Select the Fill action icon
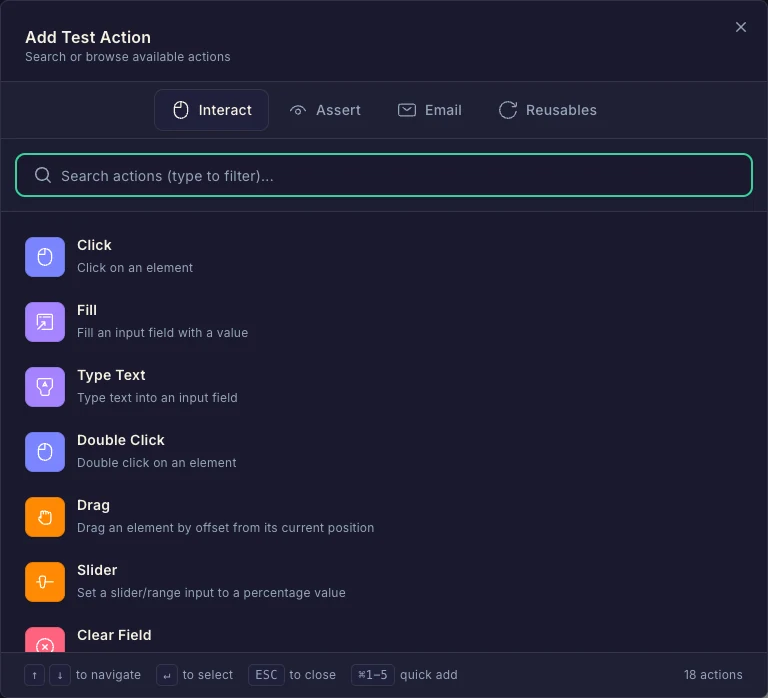 click(x=45, y=322)
